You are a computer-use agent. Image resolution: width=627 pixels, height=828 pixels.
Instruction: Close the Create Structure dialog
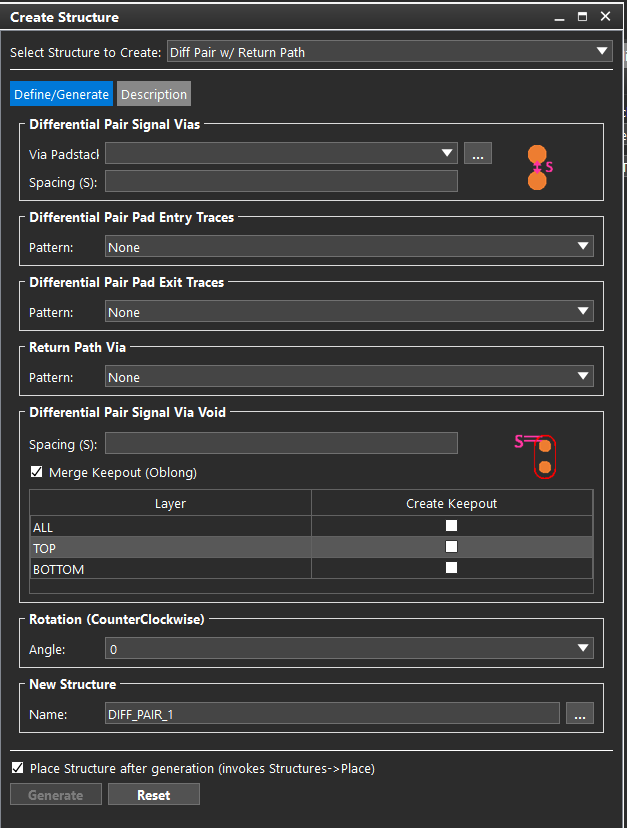[x=606, y=17]
